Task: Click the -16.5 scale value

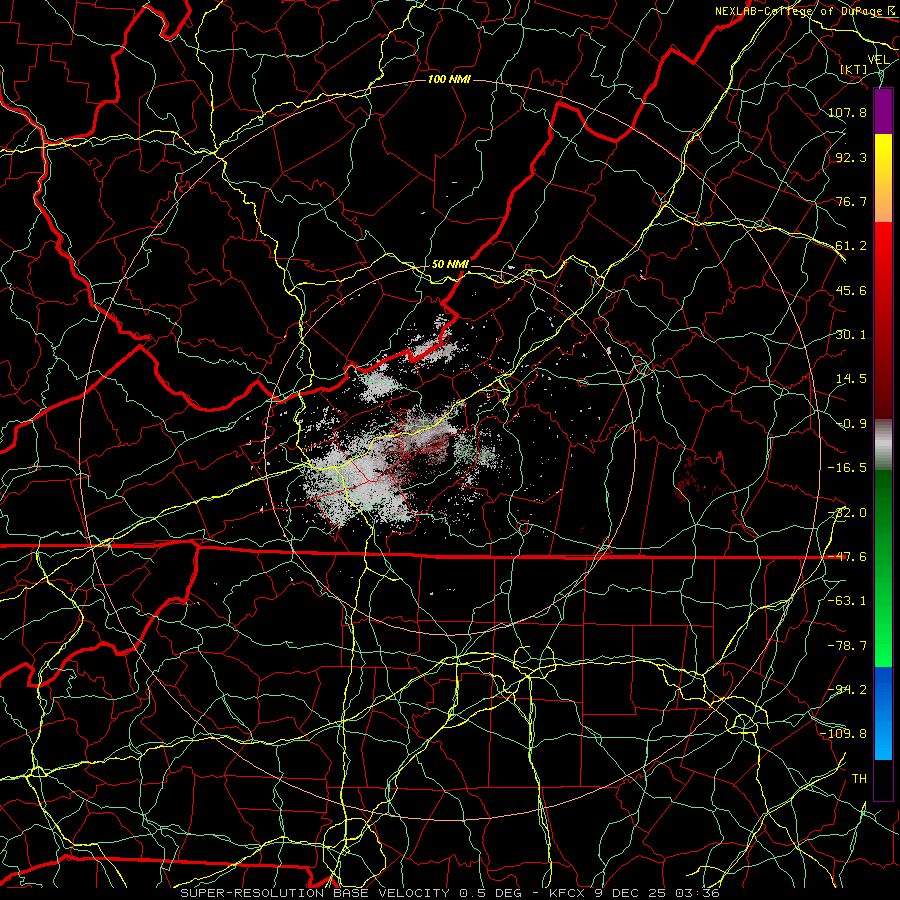Action: [847, 468]
